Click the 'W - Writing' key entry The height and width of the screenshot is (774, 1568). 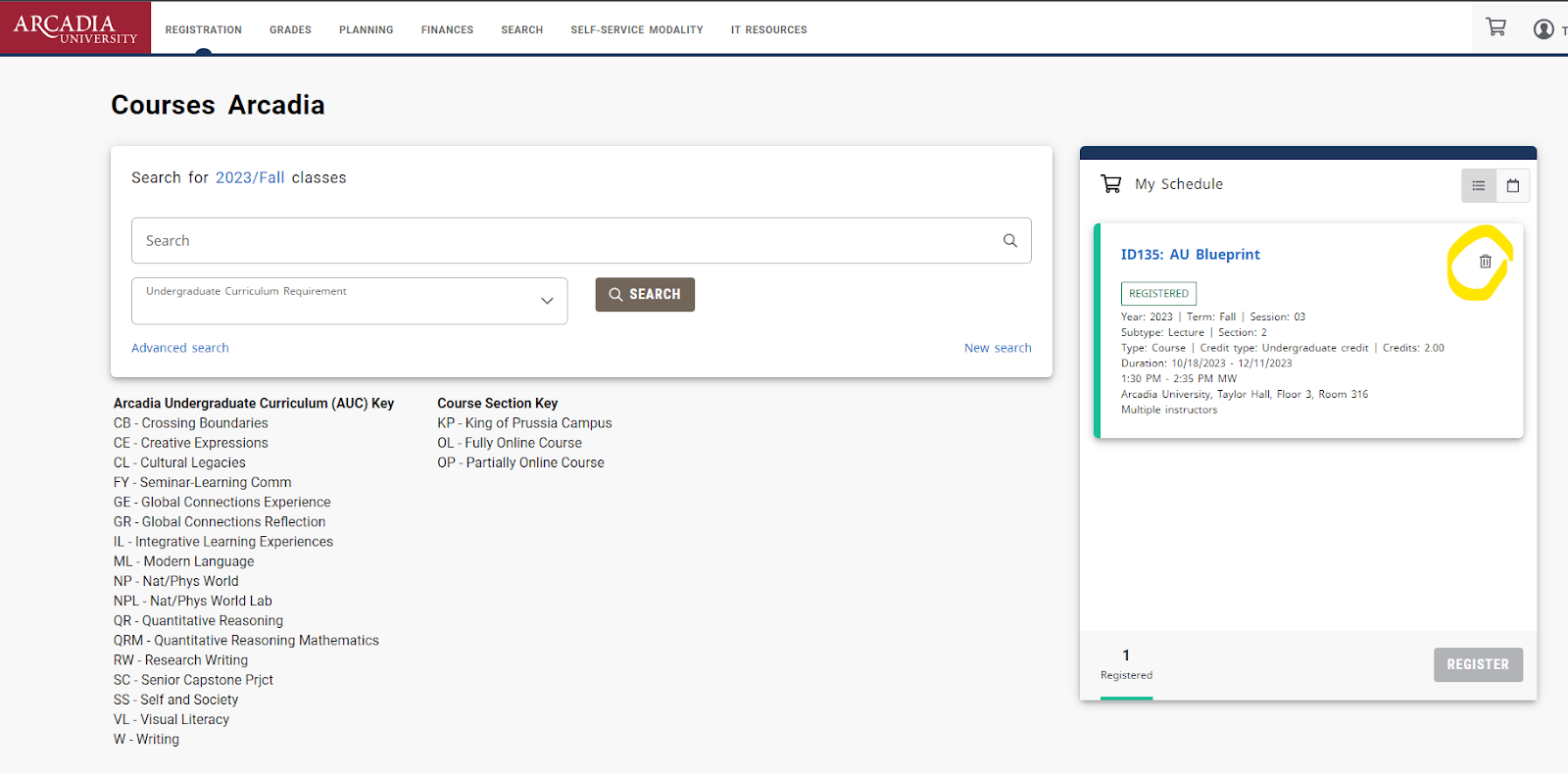pyautogui.click(x=146, y=739)
